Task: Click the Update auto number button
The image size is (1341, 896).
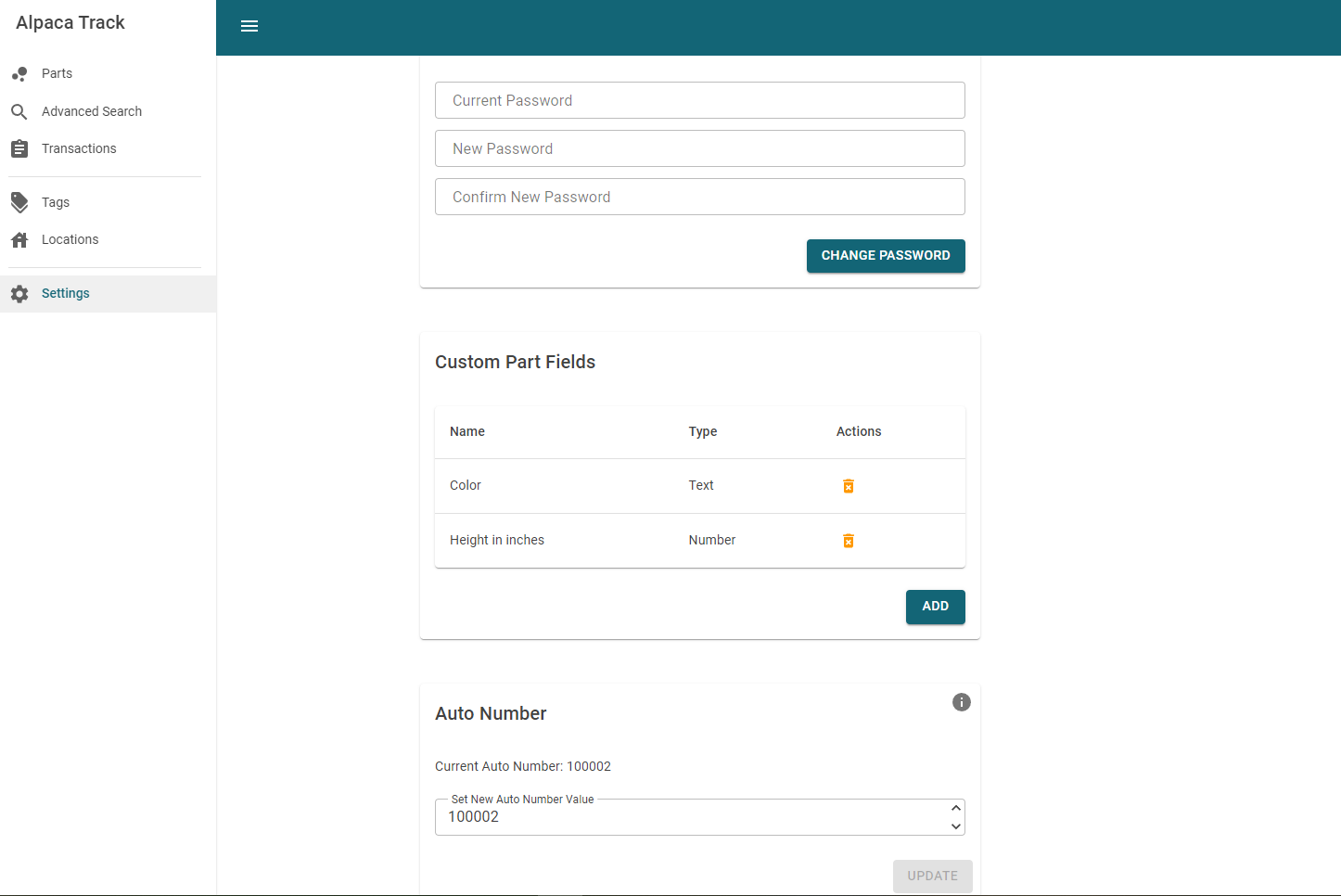Action: (932, 876)
